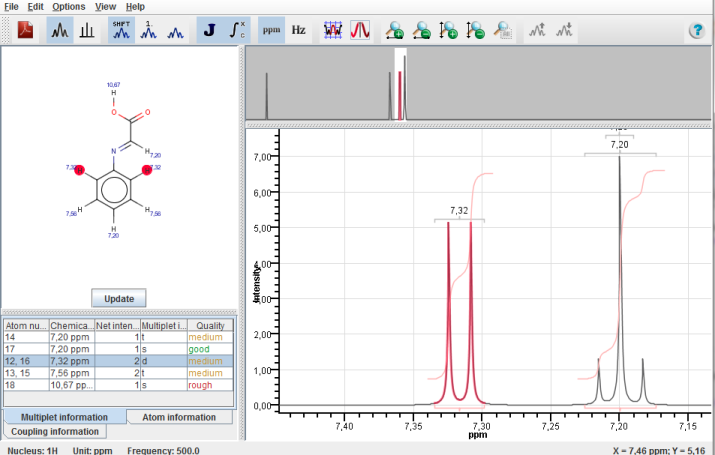715x455 pixels.
Task: Toggle the J coupling display button
Action: [209, 30]
